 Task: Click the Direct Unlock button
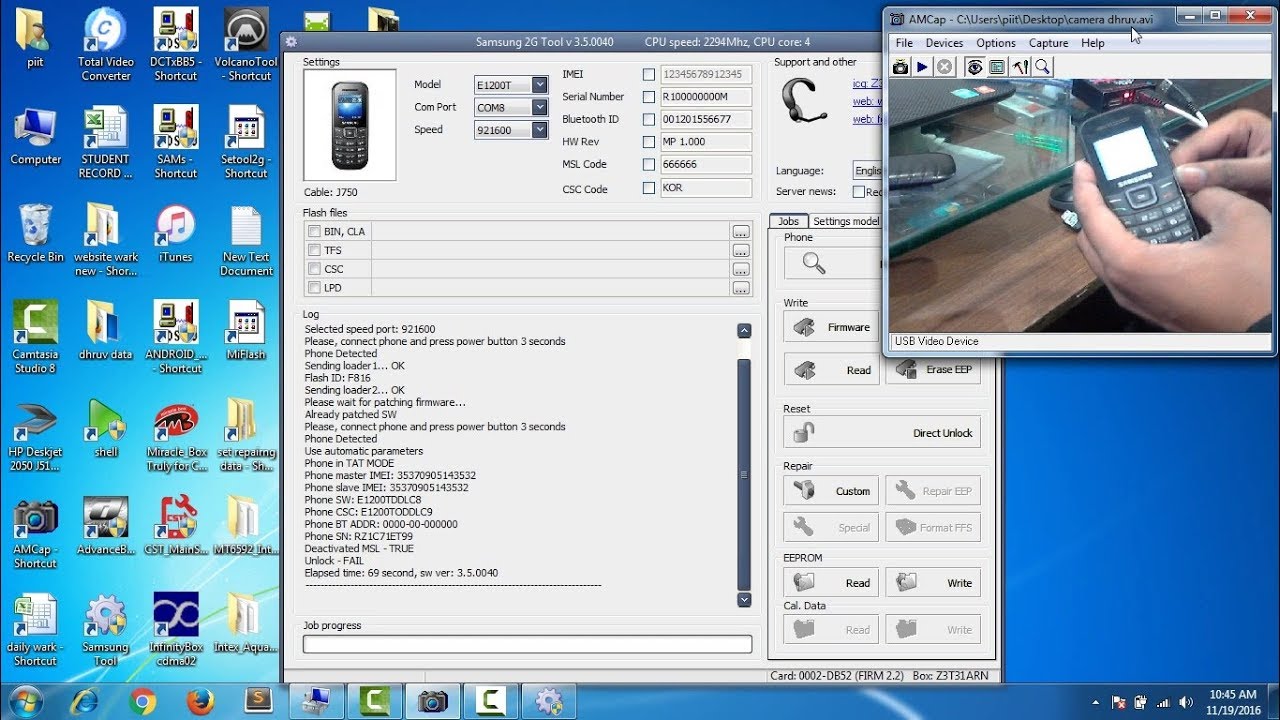882,433
